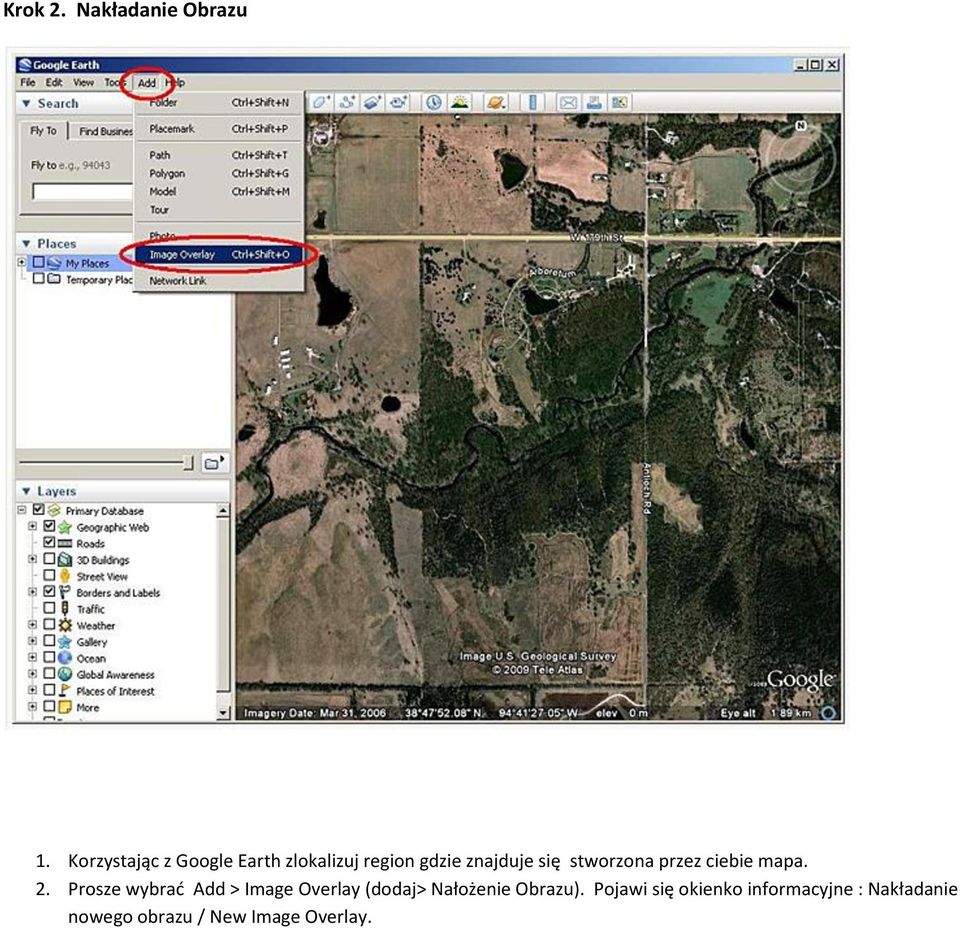Switch to the Fly To tab
Image resolution: width=960 pixels, height=928 pixels.
[43, 130]
